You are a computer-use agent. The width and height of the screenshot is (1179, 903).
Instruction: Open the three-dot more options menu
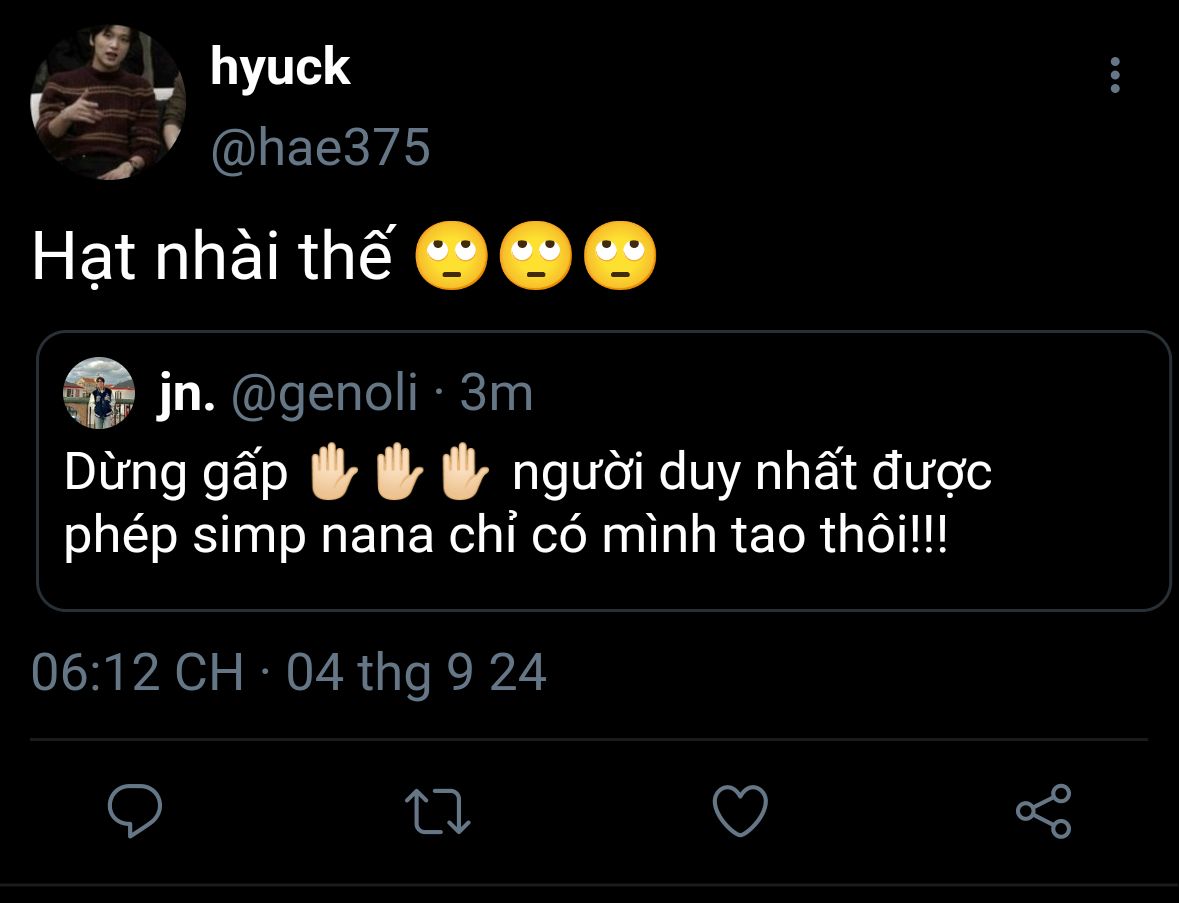1115,76
